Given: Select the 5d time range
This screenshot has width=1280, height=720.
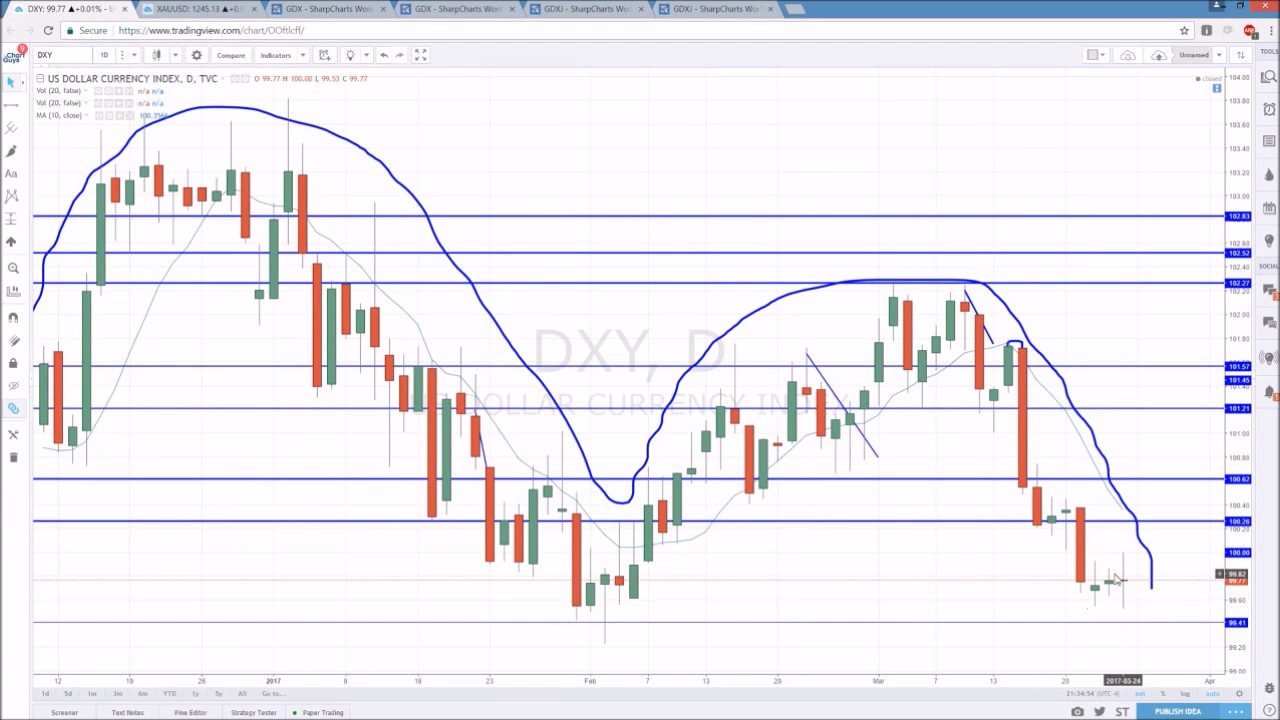Looking at the screenshot, I should [x=68, y=694].
